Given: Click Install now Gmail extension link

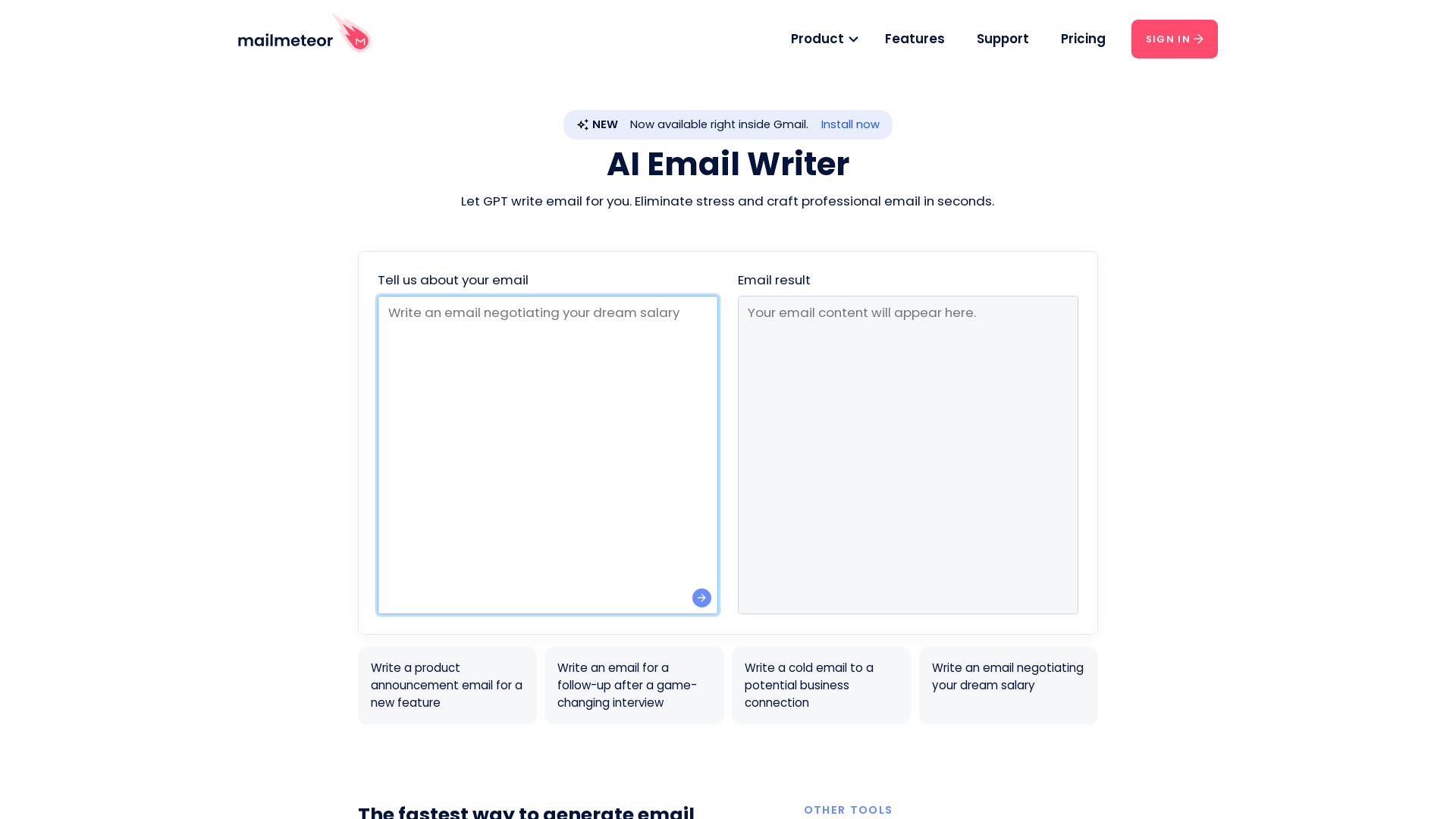Looking at the screenshot, I should coord(850,125).
